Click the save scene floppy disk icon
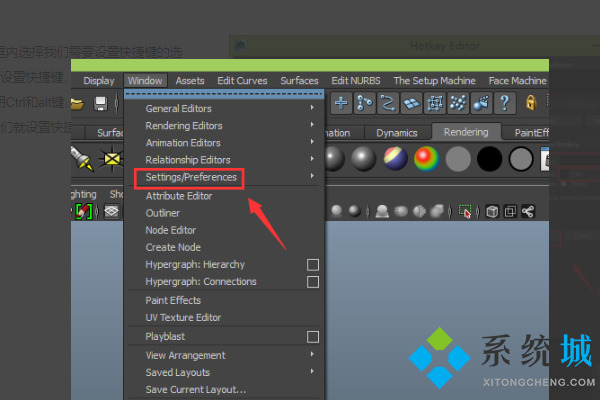 pyautogui.click(x=101, y=103)
